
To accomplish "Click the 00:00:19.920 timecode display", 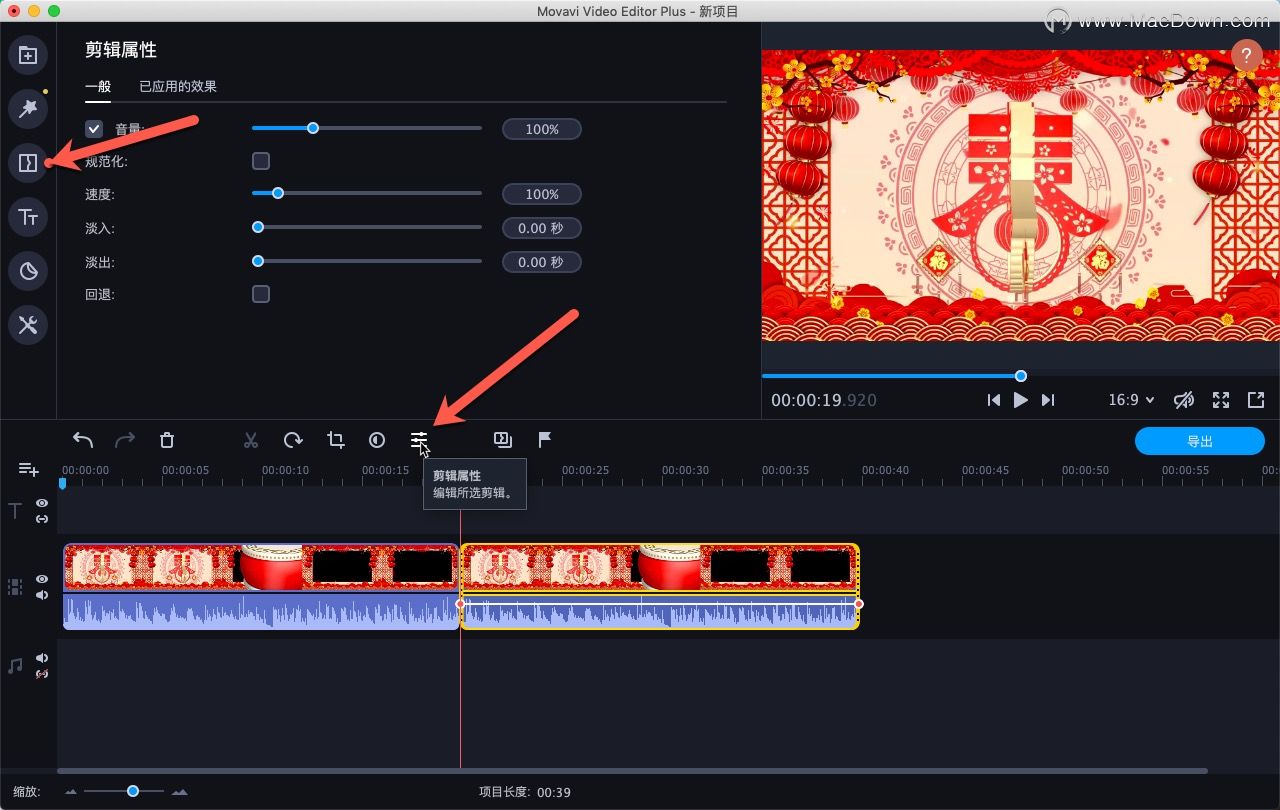I will click(824, 400).
